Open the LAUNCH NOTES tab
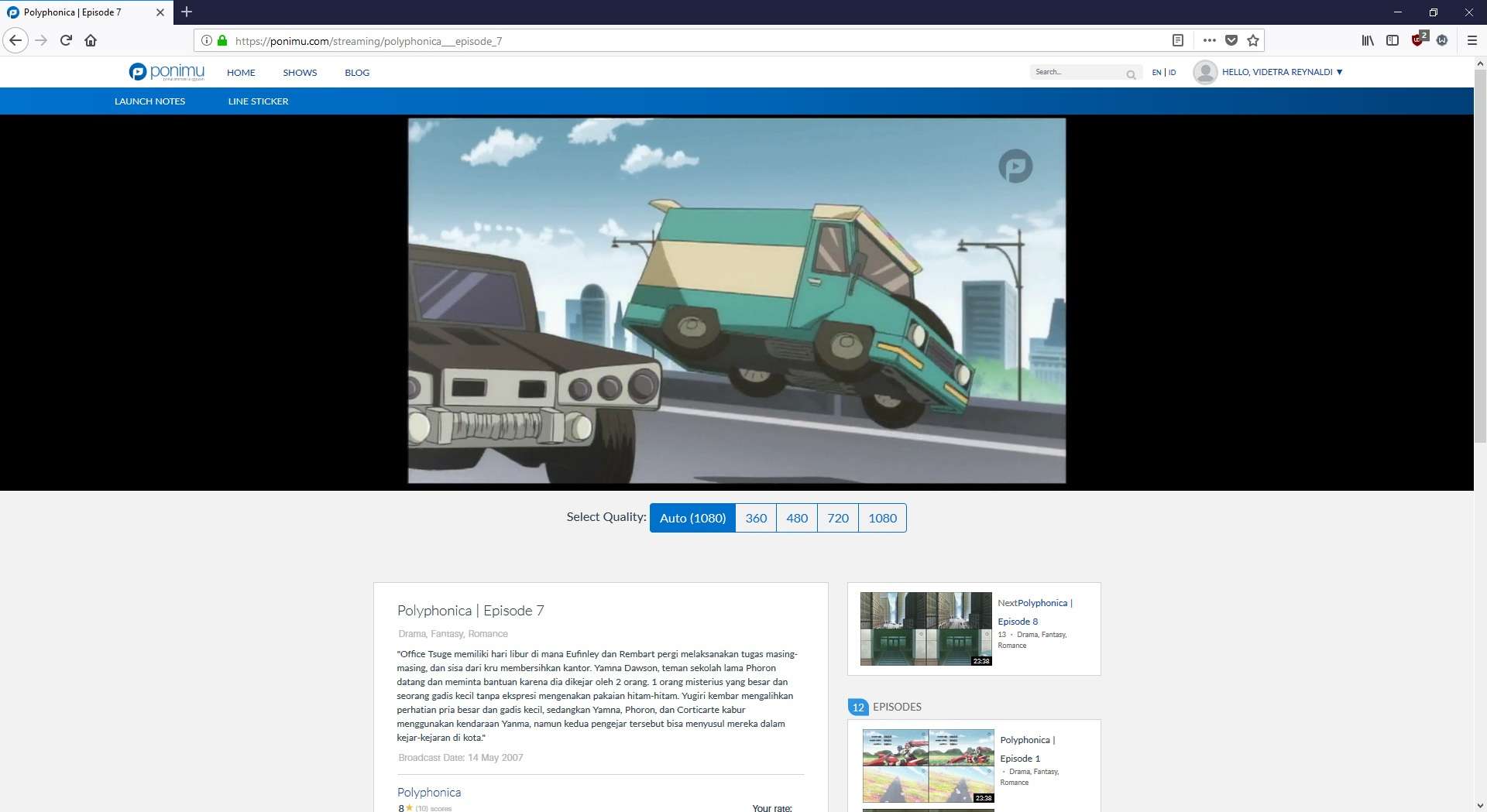Viewport: 1487px width, 812px height. point(149,101)
